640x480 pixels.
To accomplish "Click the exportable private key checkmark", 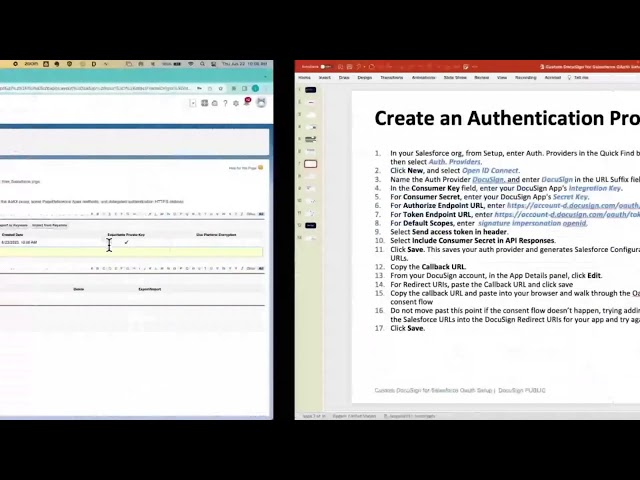I will pos(127,242).
